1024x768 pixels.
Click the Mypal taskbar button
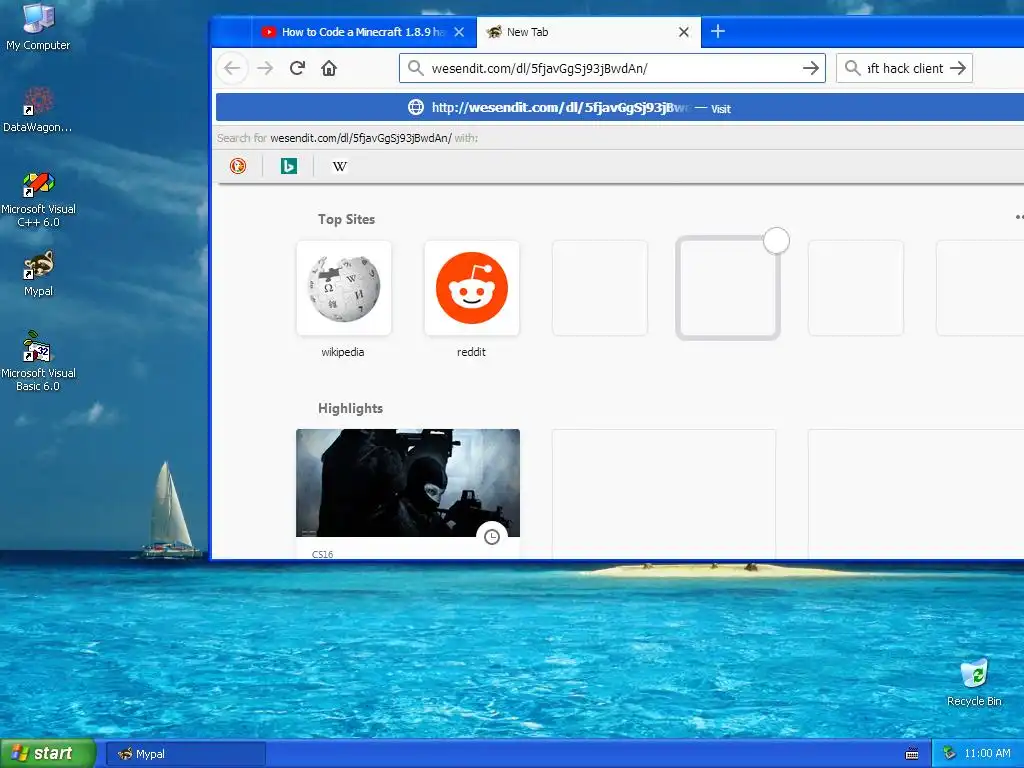point(186,754)
